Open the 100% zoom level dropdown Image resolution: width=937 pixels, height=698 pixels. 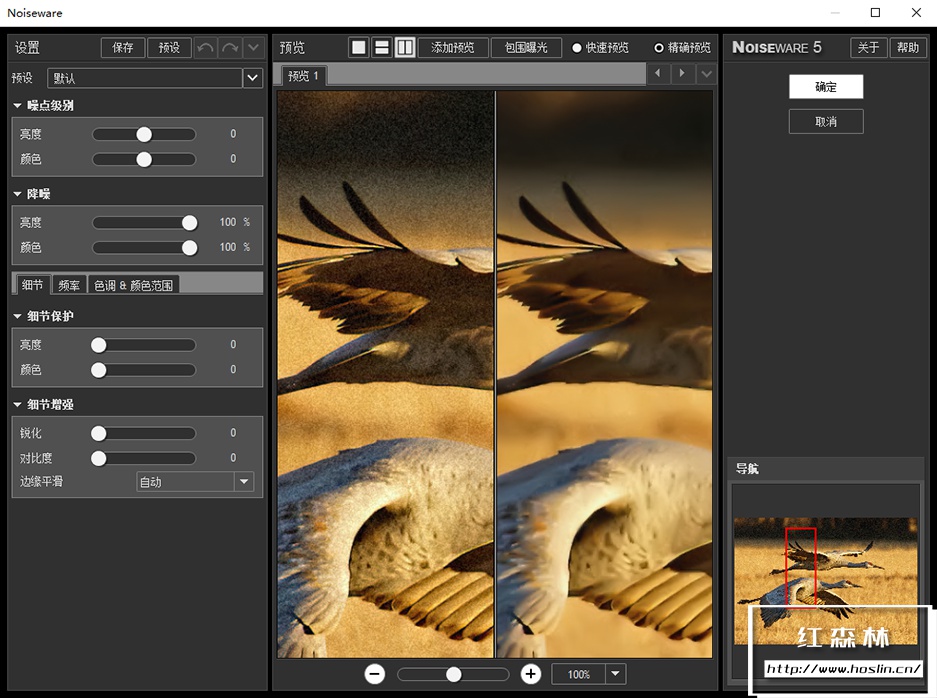pyautogui.click(x=615, y=674)
